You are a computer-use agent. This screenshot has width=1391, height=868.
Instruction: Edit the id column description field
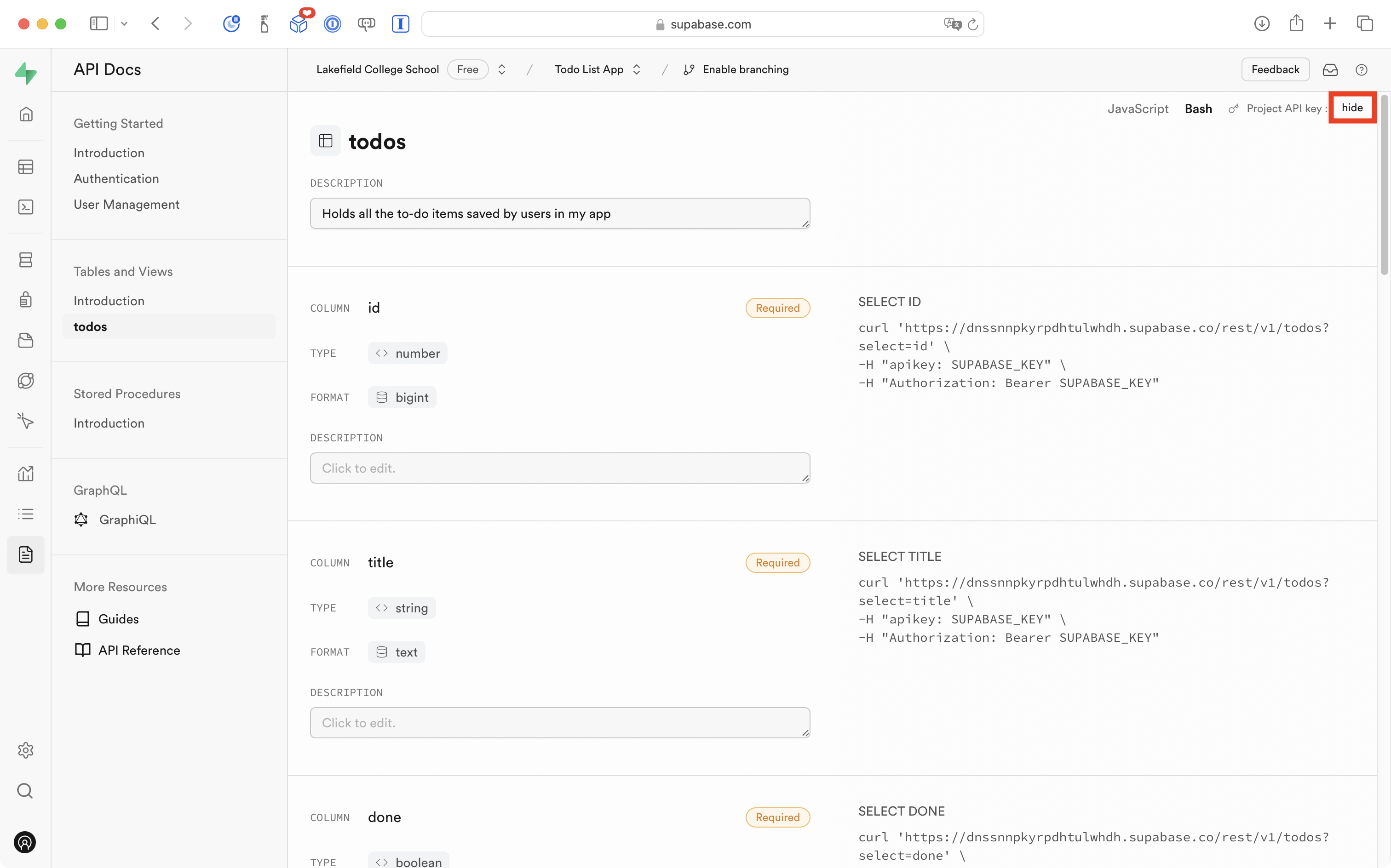[x=559, y=468]
